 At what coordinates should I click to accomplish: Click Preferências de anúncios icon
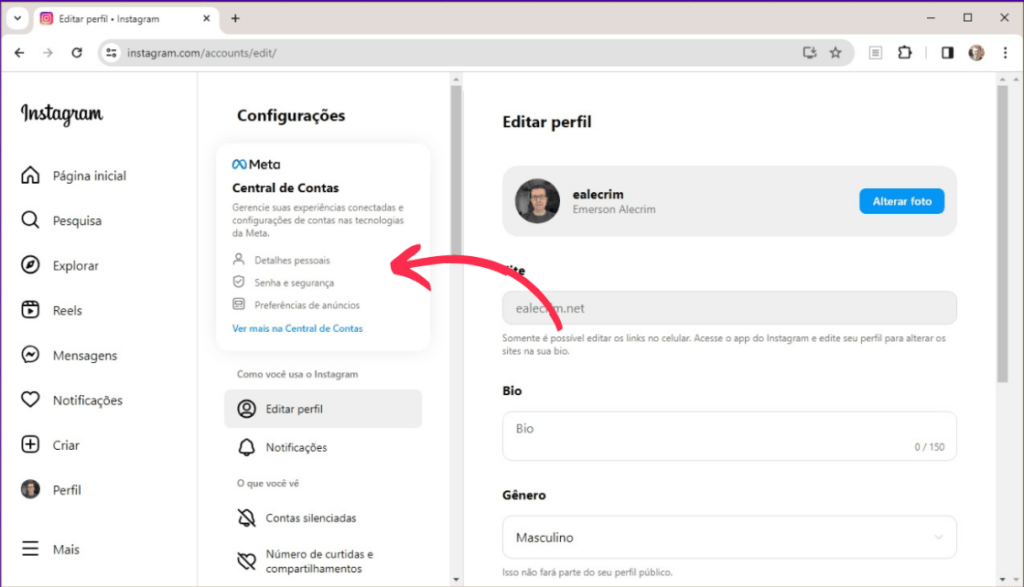tap(239, 304)
